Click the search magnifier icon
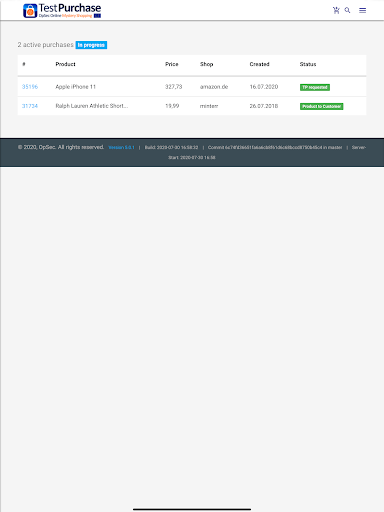Viewport: 384px width, 512px height. pos(347,10)
